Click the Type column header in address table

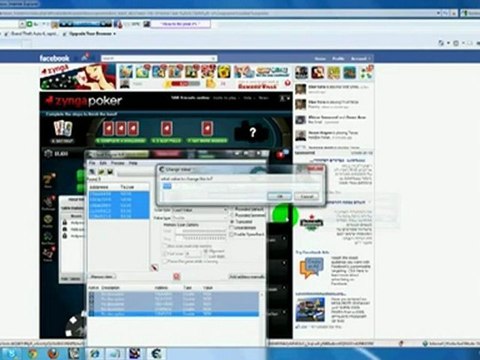click(187, 288)
